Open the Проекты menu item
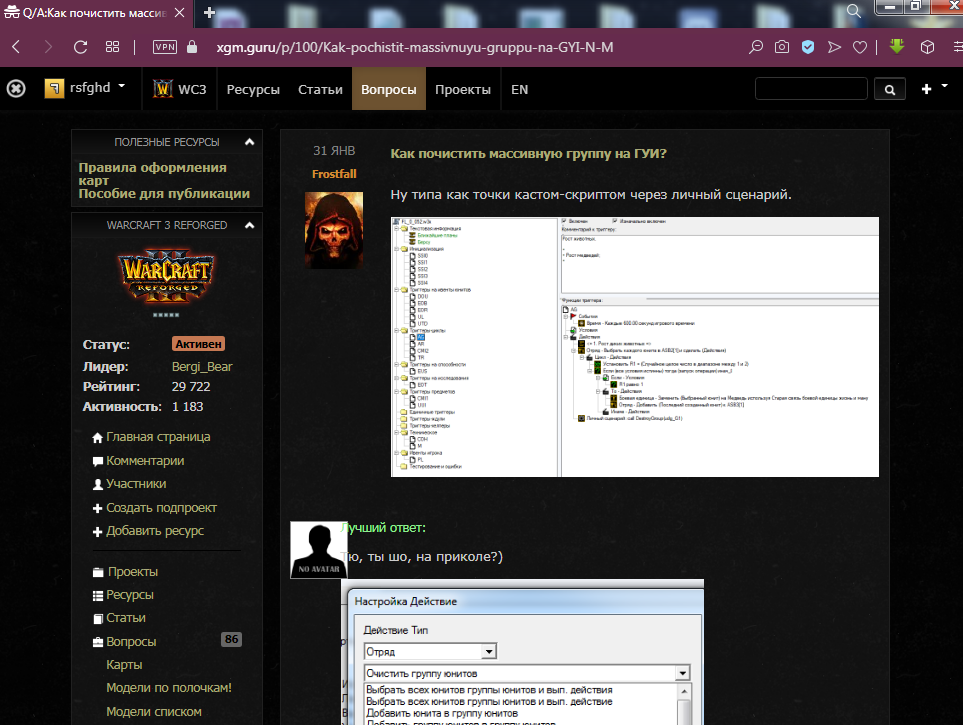The image size is (963, 725). 463,90
